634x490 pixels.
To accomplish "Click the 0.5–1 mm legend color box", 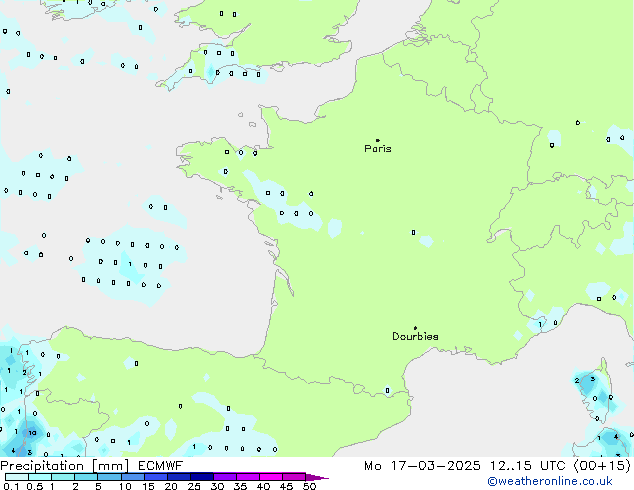I will click(x=40, y=477).
